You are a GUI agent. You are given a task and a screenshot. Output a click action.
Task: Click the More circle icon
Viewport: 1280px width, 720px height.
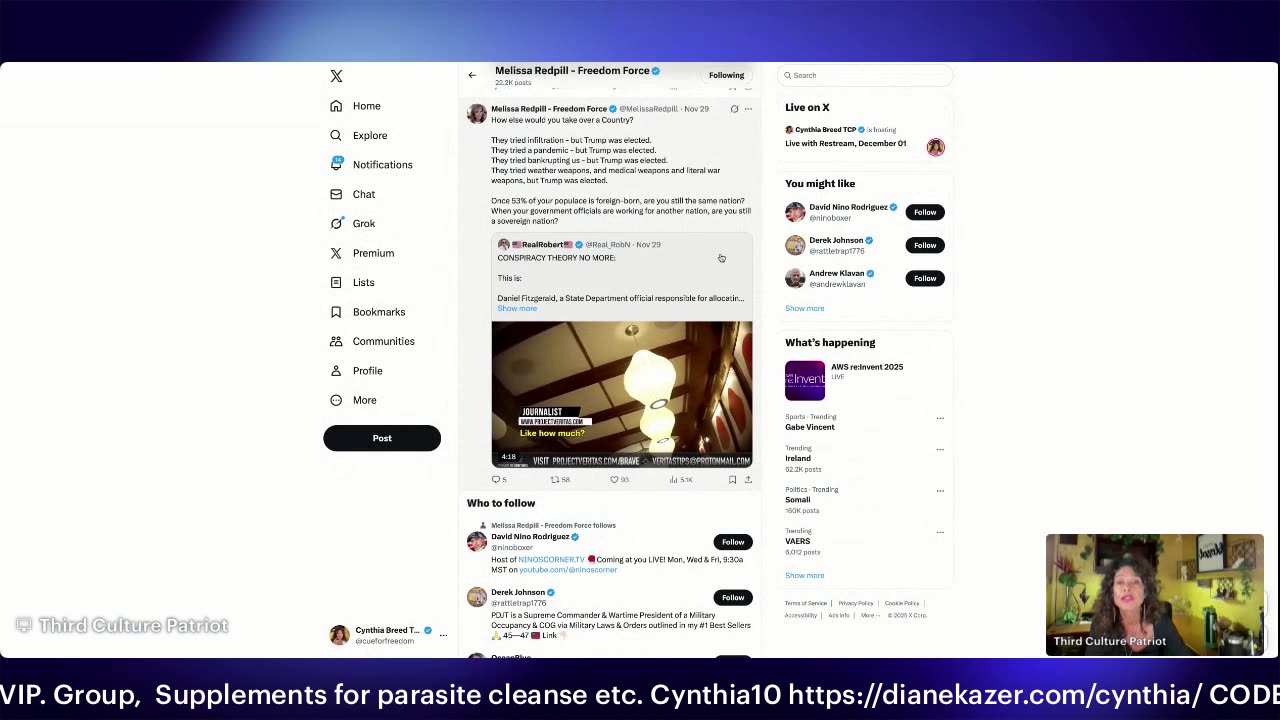pos(336,400)
